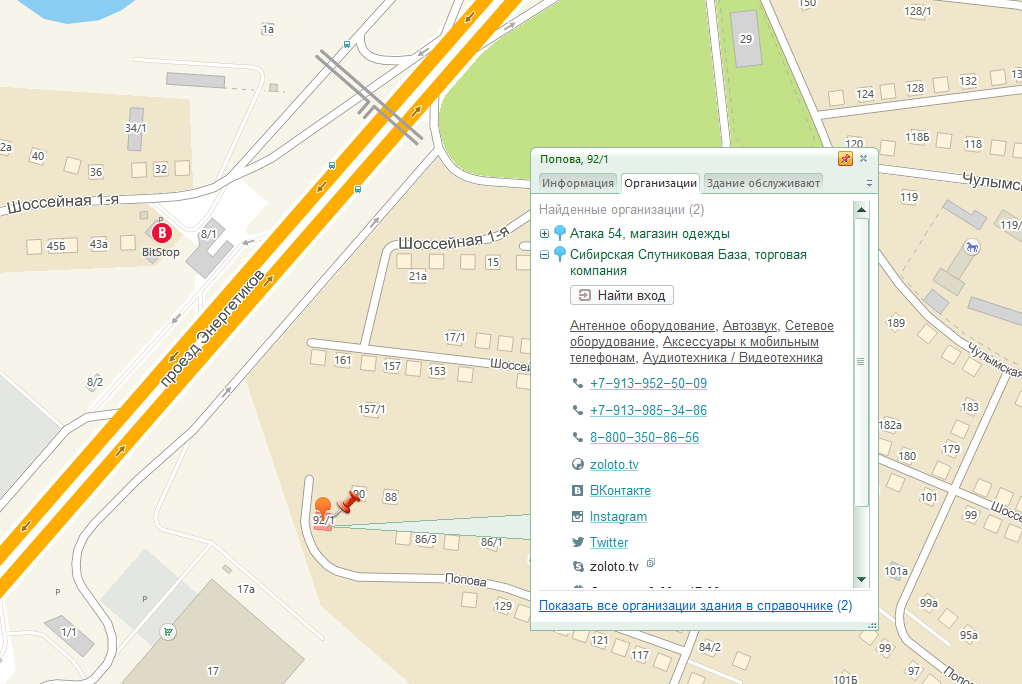Image resolution: width=1022 pixels, height=684 pixels.
Task: Click the resize grip at the card corner
Action: tap(872, 625)
